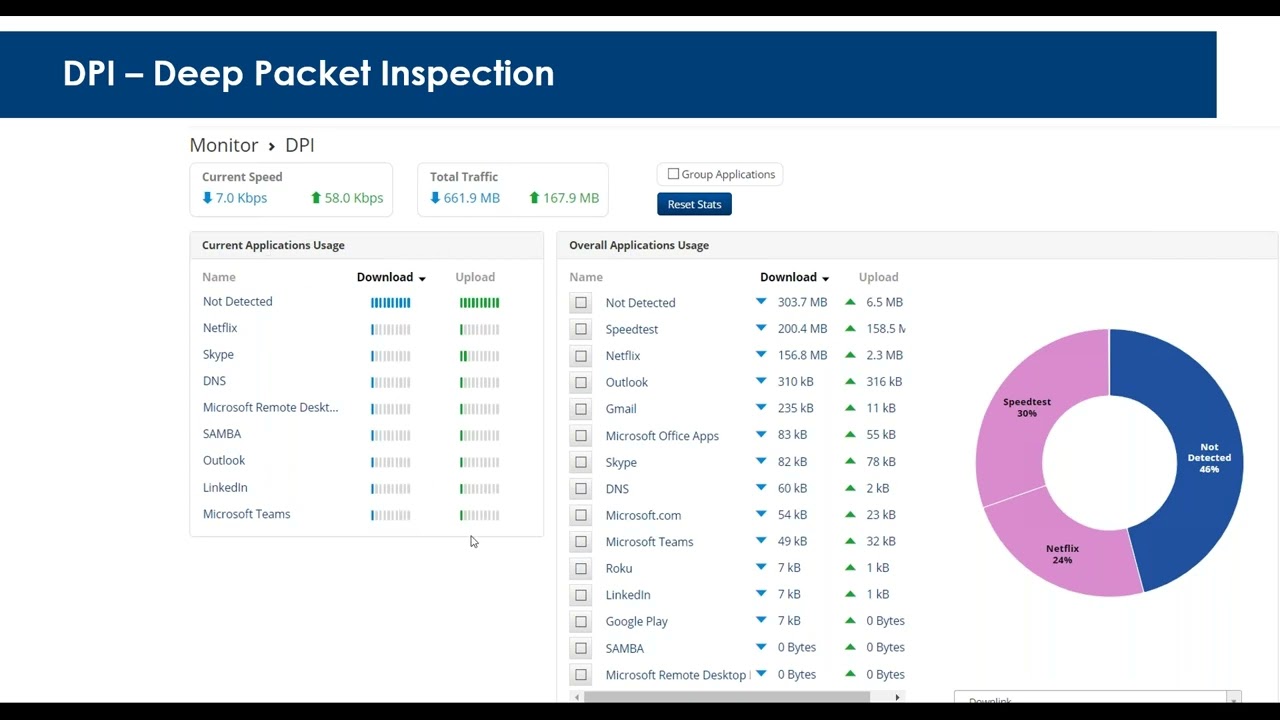The width and height of the screenshot is (1280, 720).
Task: Click the download triangle beside 82 kB
Action: [x=761, y=461]
